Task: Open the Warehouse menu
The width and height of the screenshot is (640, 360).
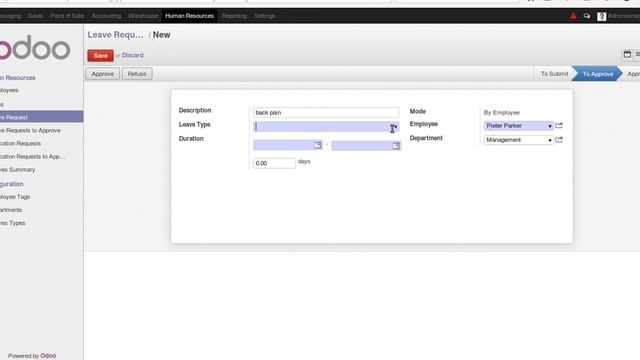Action: coord(143,16)
